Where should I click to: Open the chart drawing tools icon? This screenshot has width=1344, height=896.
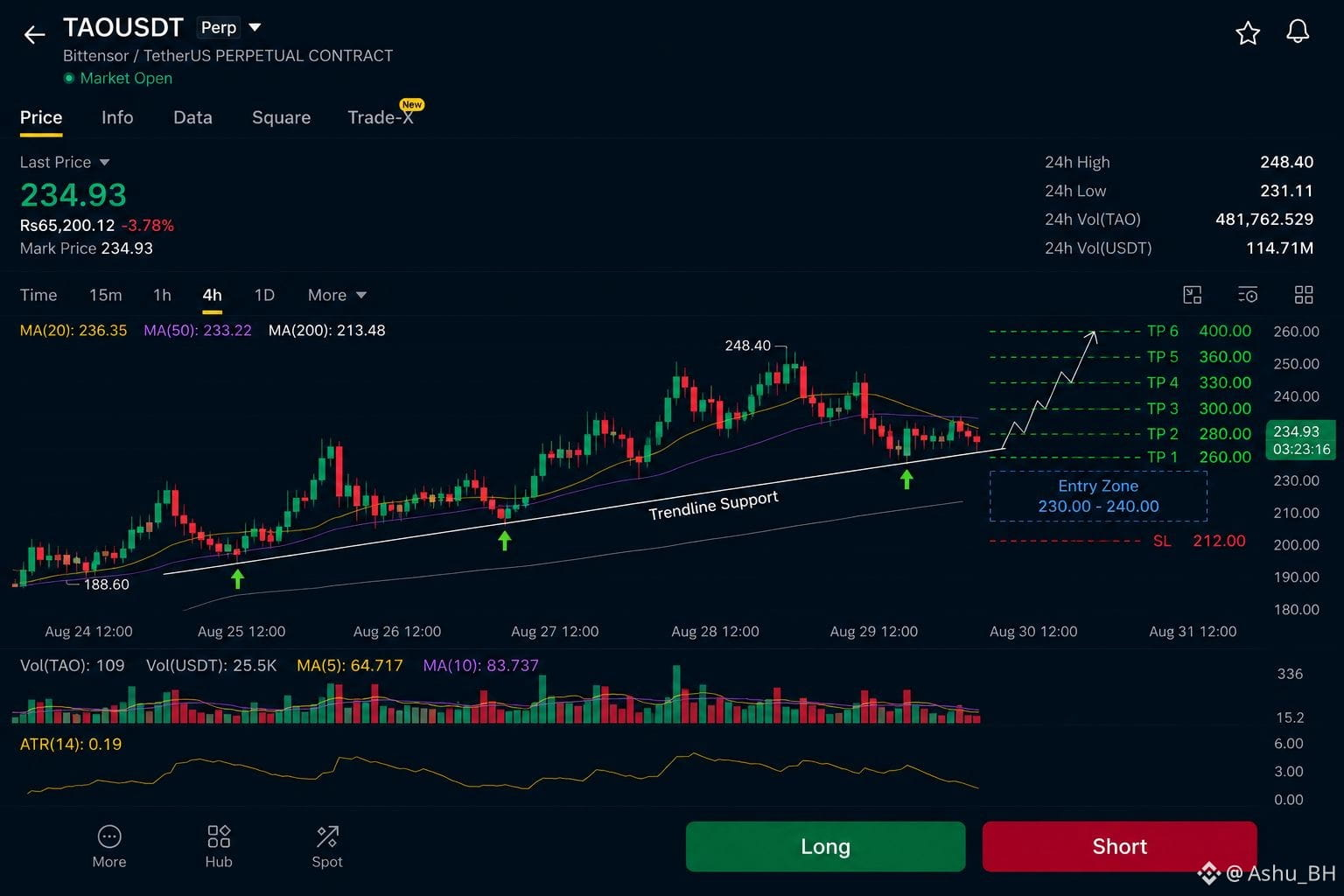[1193, 295]
